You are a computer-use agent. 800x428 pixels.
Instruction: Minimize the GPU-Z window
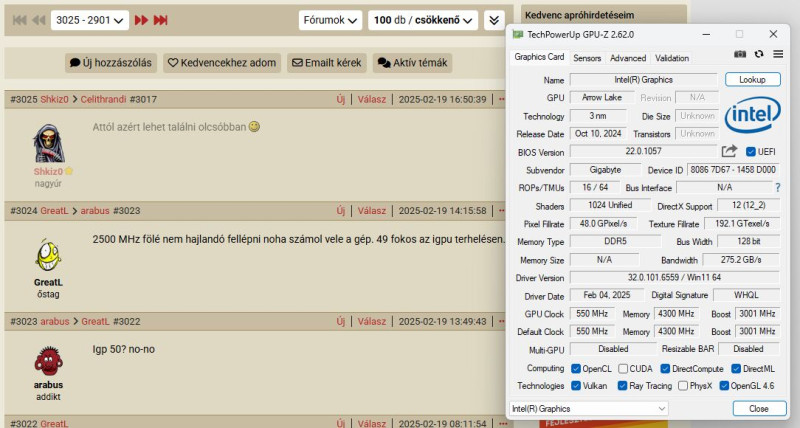click(706, 34)
